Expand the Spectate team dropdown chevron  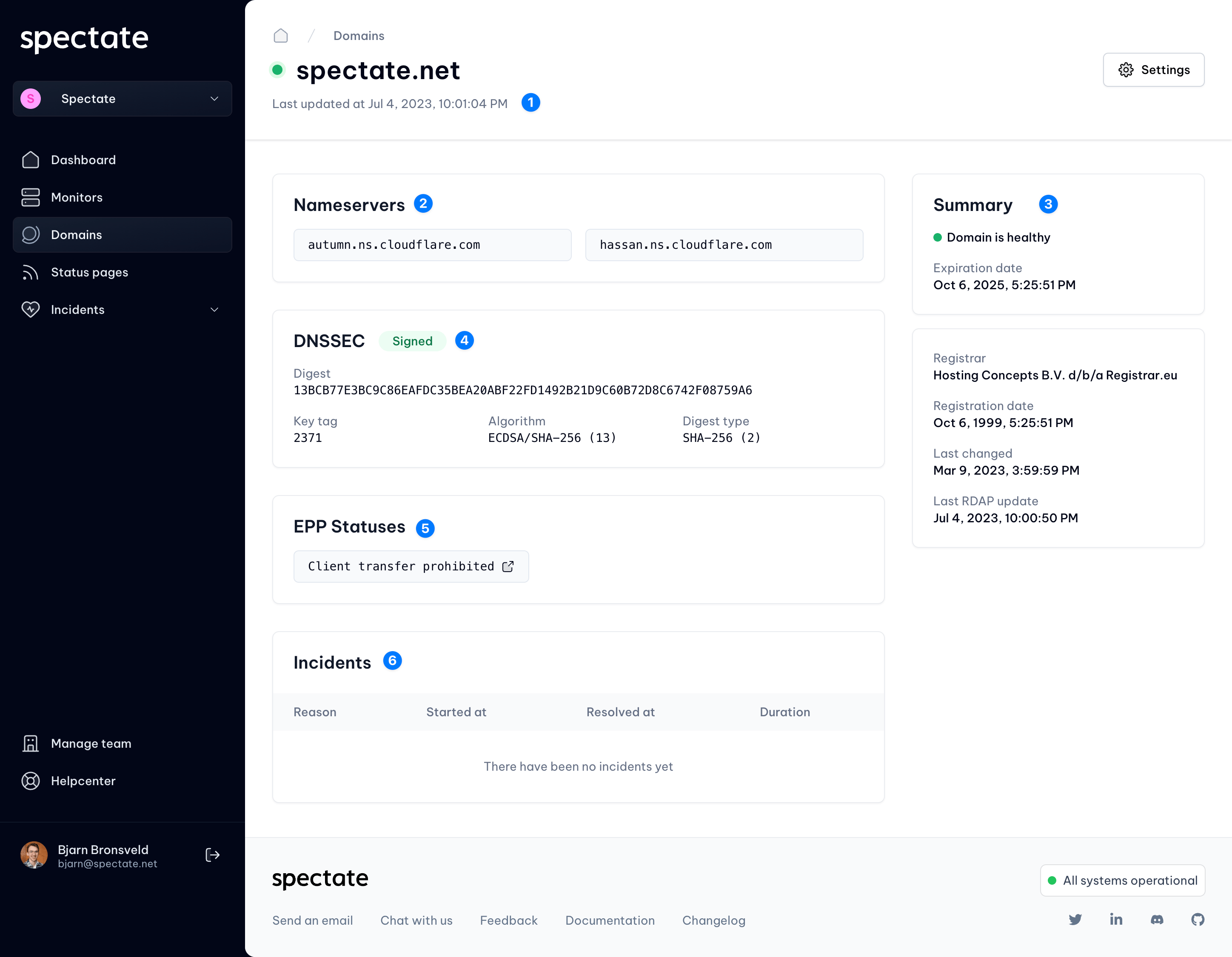point(214,99)
